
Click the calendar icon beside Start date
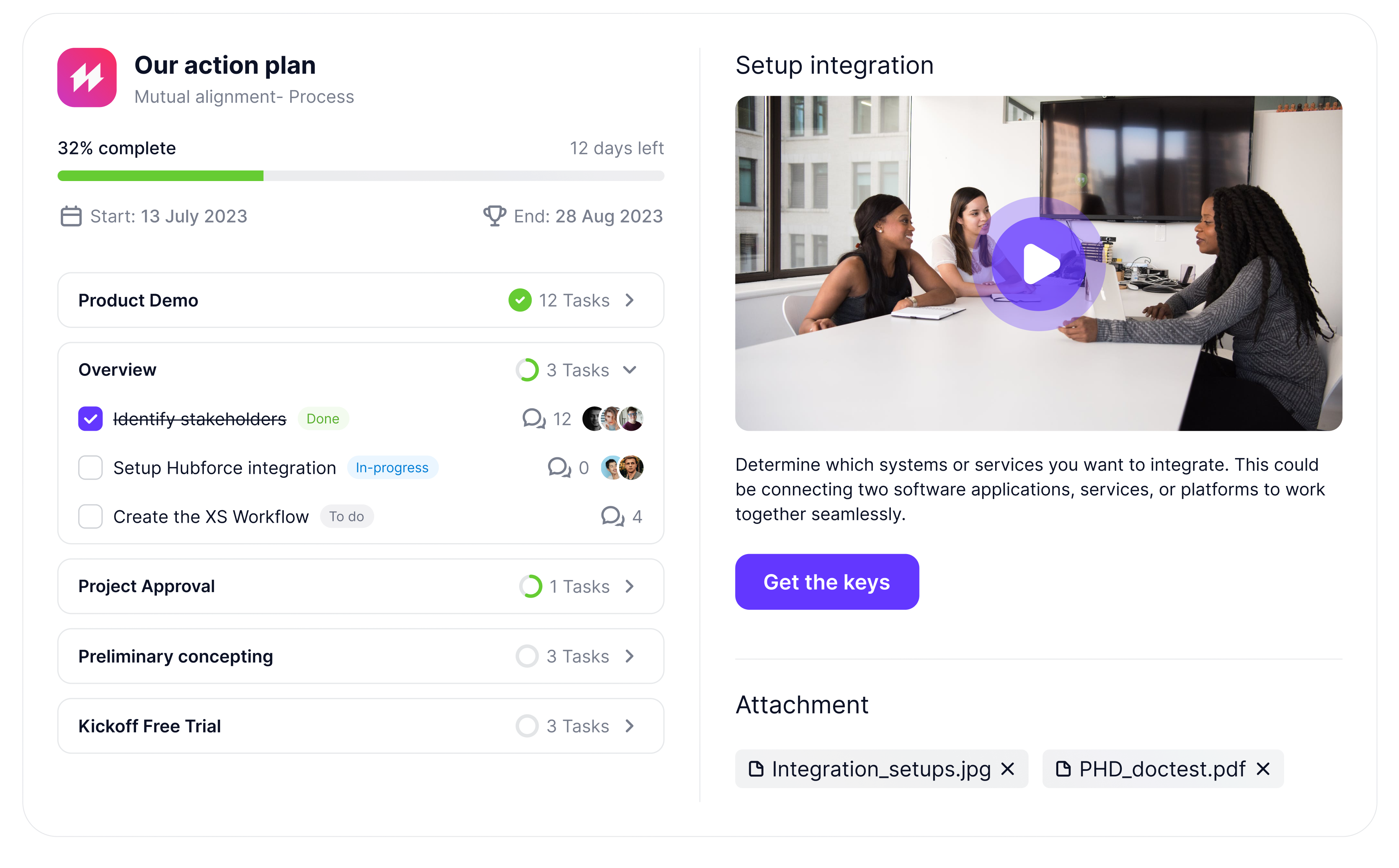pyautogui.click(x=71, y=216)
